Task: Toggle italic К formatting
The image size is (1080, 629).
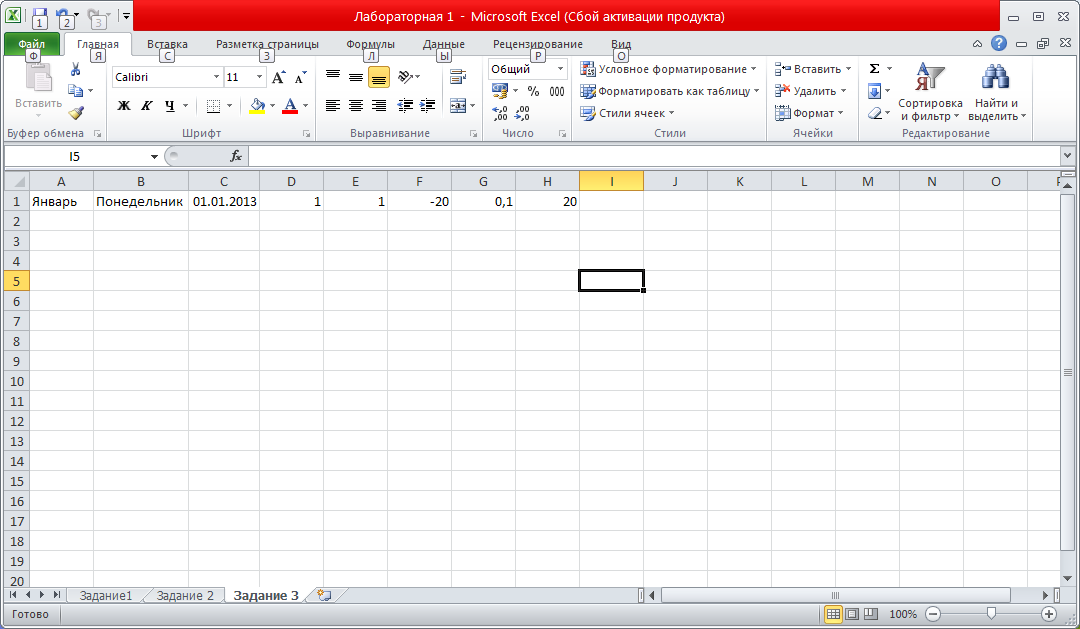Action: tap(147, 105)
